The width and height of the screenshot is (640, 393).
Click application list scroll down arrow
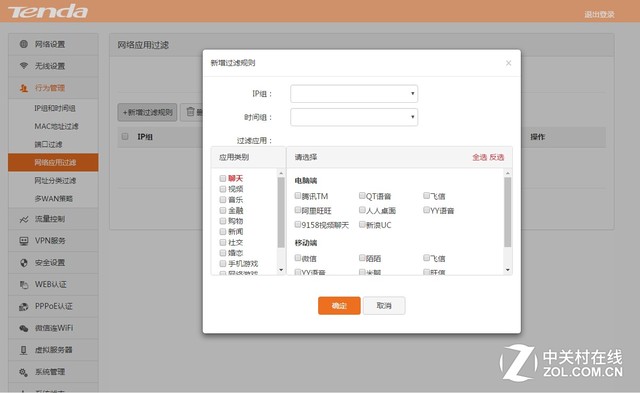[508, 270]
